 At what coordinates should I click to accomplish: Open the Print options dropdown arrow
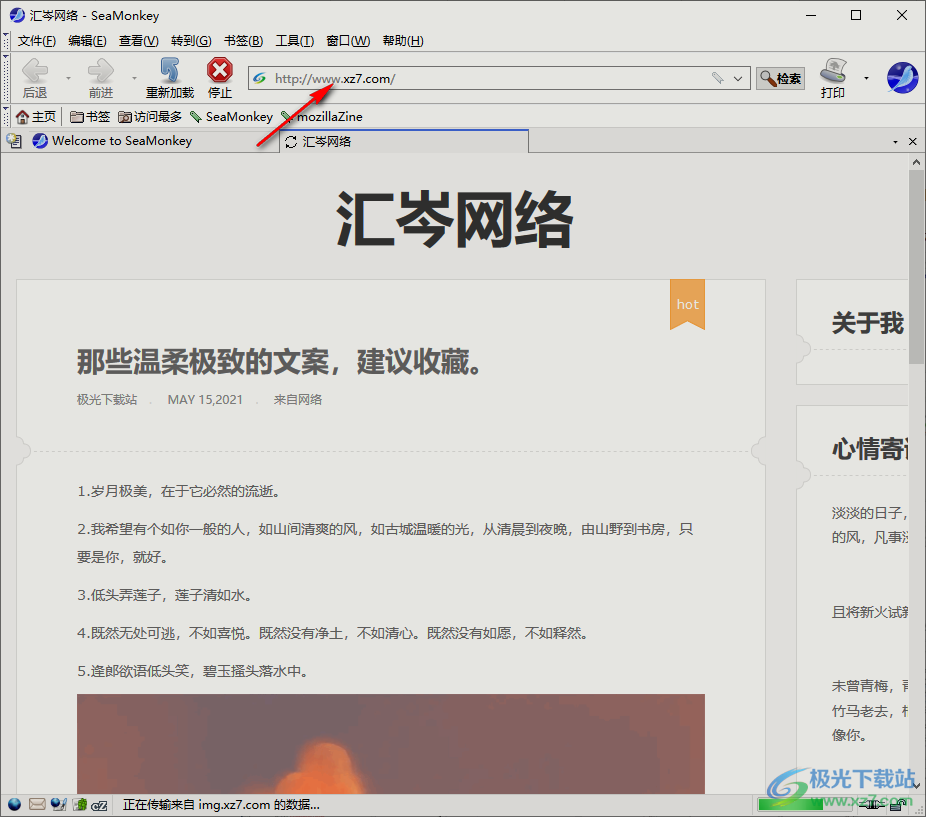pos(866,78)
